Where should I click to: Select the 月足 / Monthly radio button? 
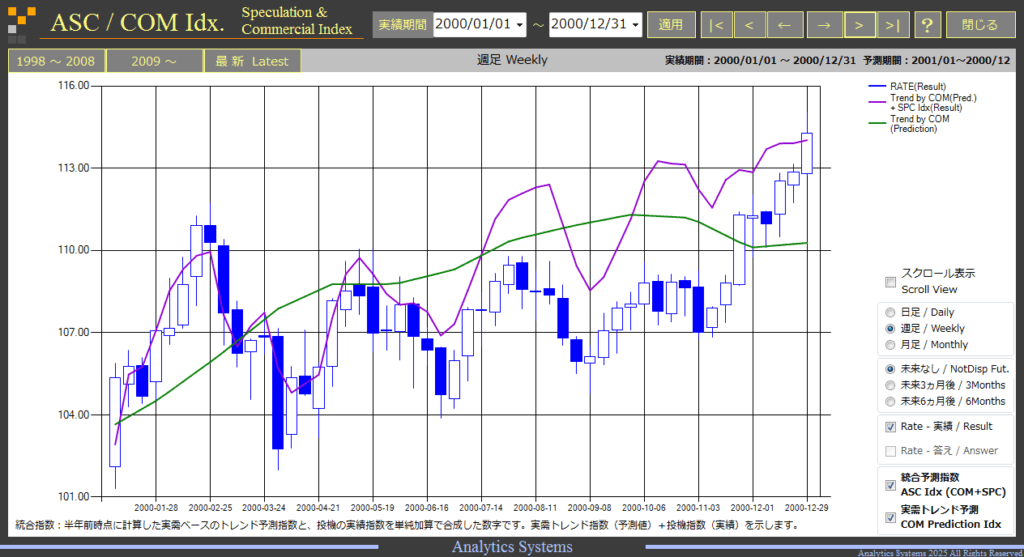coord(890,345)
